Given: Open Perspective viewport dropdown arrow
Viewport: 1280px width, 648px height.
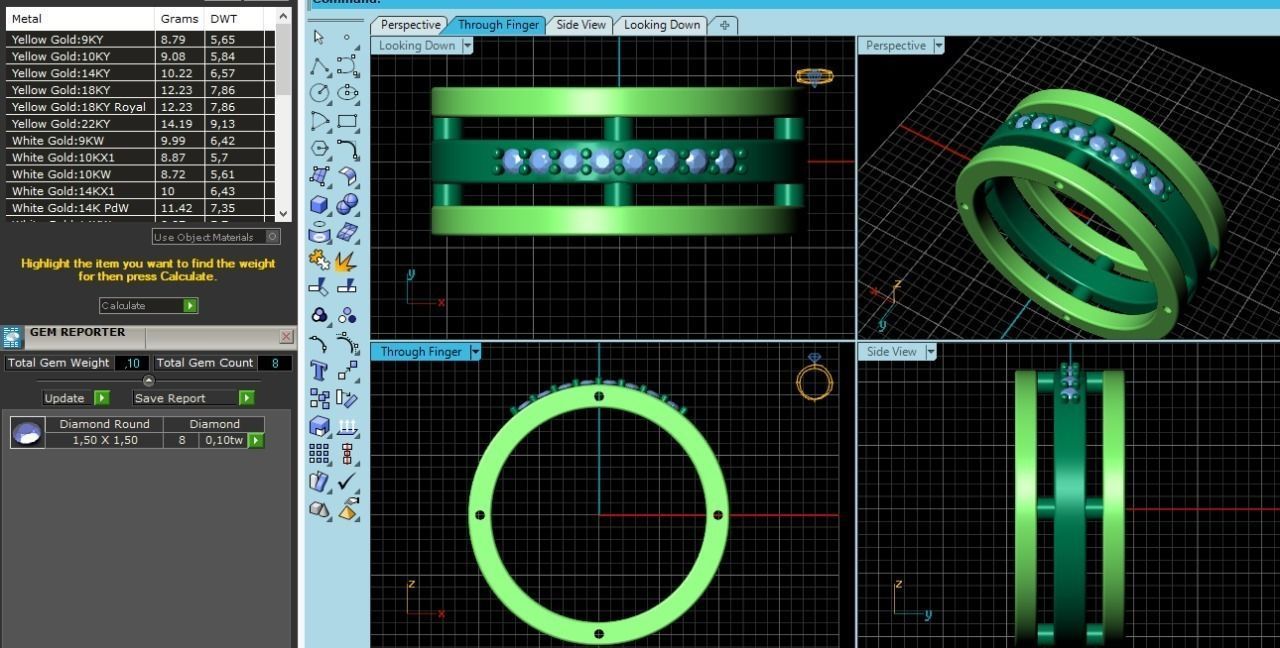Looking at the screenshot, I should 938,46.
